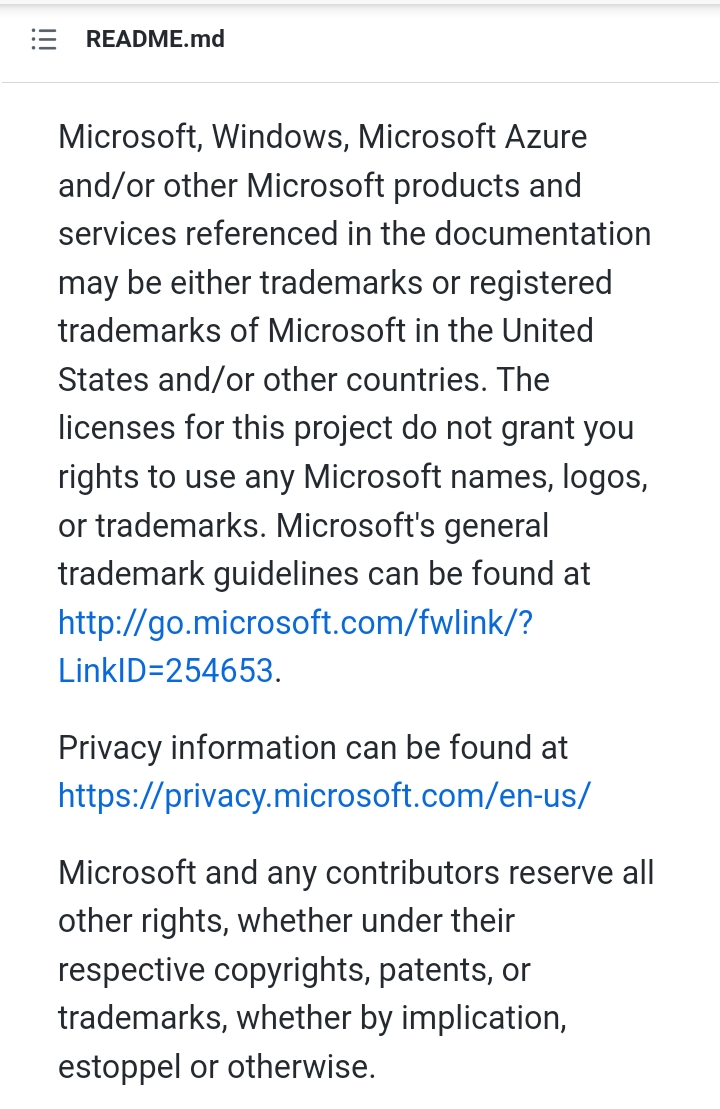Click the line 'States and/or other countries. The'
The image size is (720, 1109).
coord(303,380)
